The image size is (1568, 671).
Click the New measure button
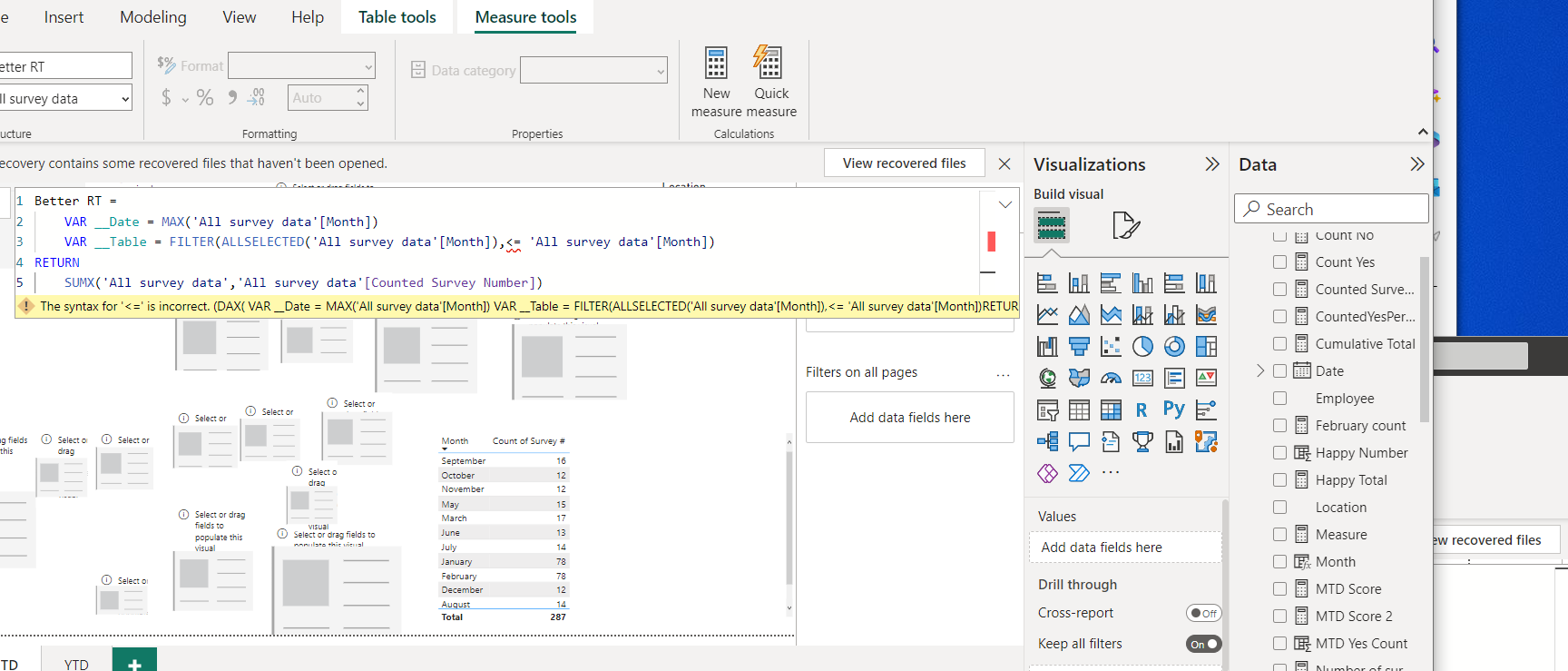(716, 83)
